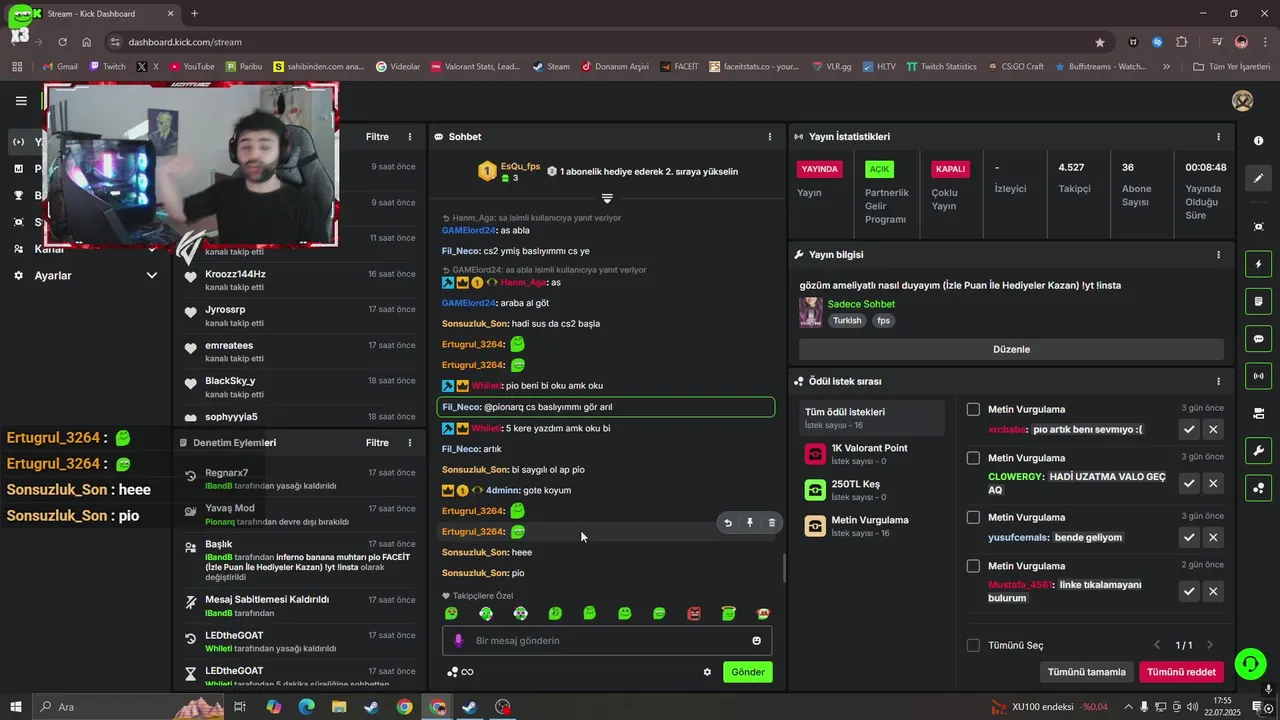The image size is (1280, 720).
Task: Click the browser address bar
Action: point(600,42)
